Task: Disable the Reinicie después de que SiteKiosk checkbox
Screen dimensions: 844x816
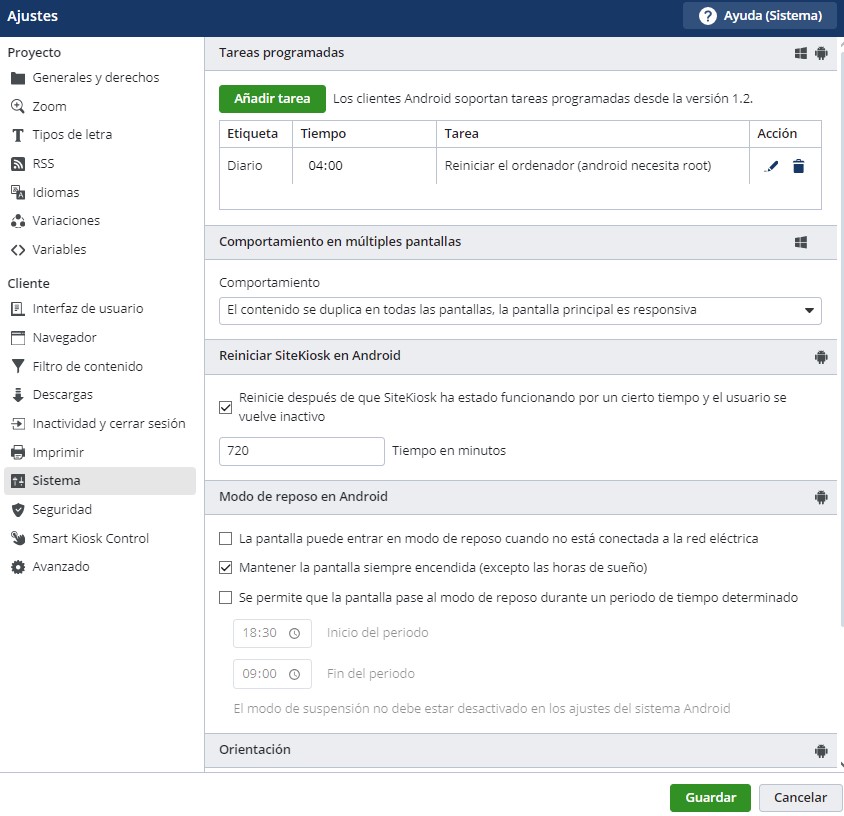Action: [x=226, y=406]
